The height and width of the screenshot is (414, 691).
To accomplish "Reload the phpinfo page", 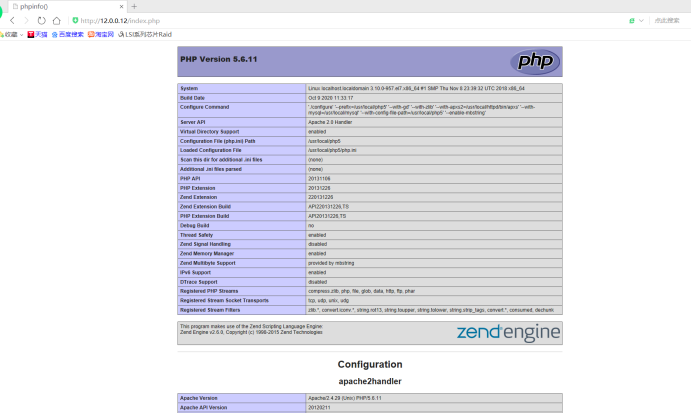I will [x=41, y=20].
